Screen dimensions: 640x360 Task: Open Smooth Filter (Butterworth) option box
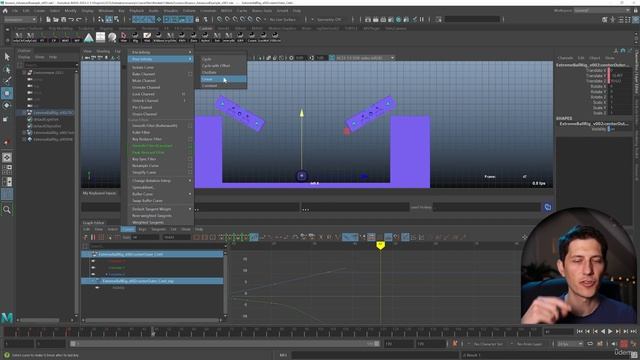click(x=190, y=126)
